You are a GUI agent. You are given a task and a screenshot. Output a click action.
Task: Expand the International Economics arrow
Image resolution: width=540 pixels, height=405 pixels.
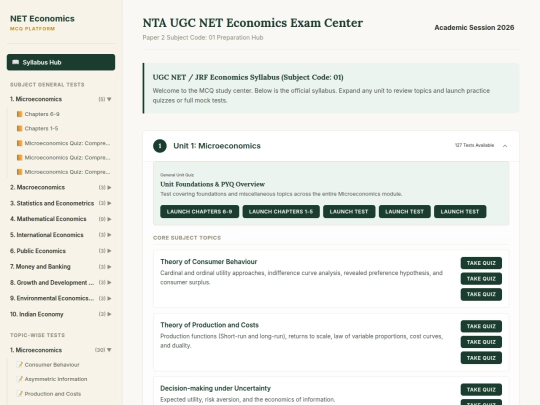coord(109,235)
